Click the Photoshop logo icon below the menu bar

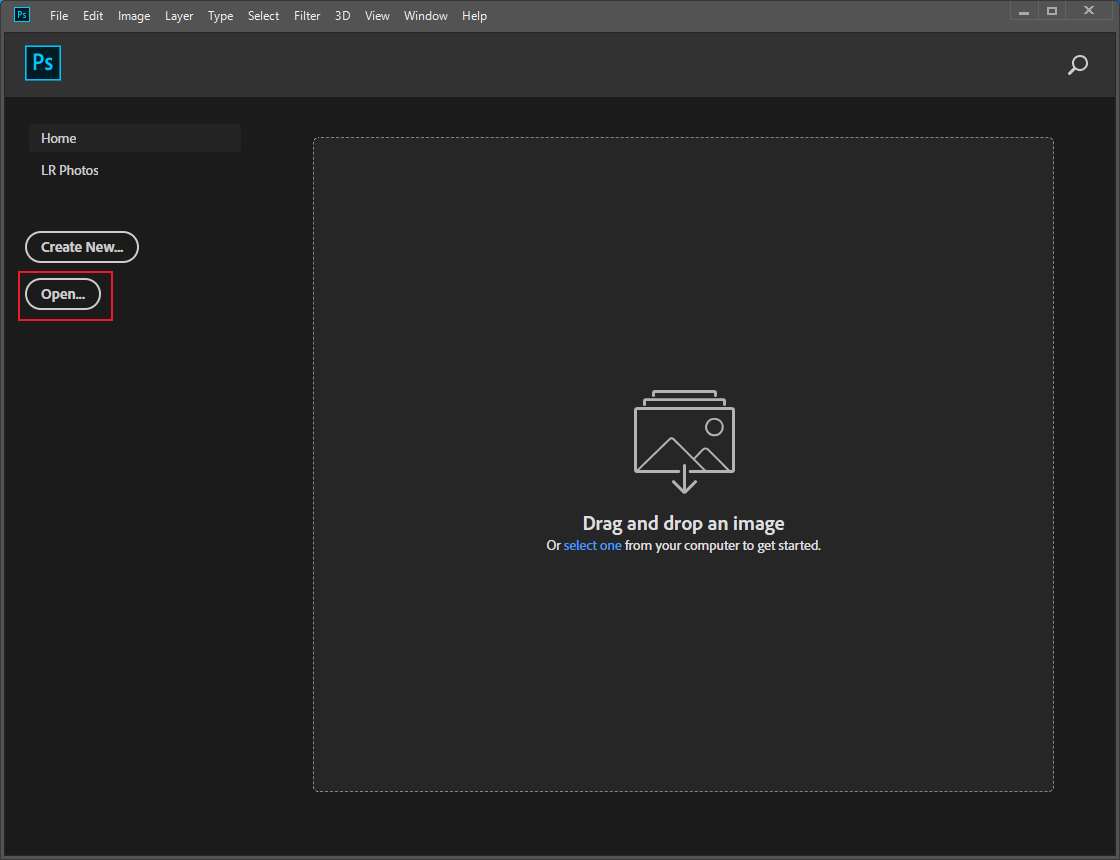[x=43, y=62]
